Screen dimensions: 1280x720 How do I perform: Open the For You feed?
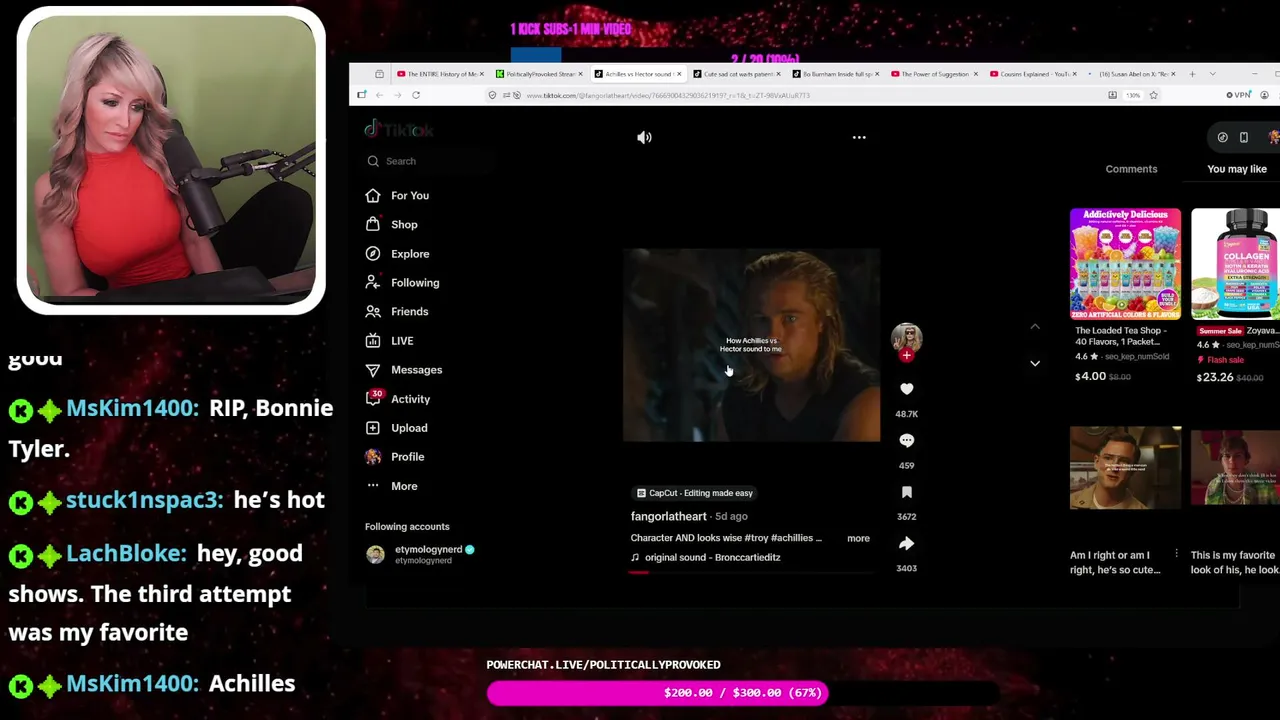pos(397,196)
